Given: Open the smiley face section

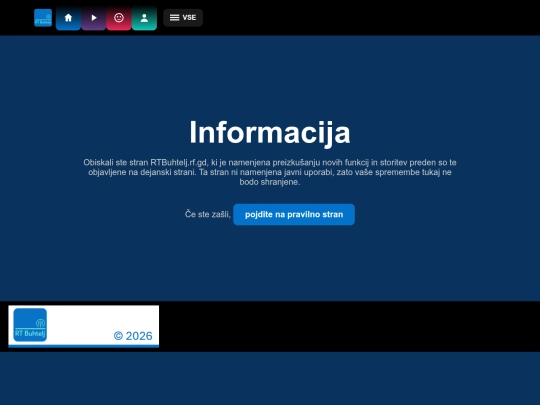Looking at the screenshot, I should tap(119, 18).
